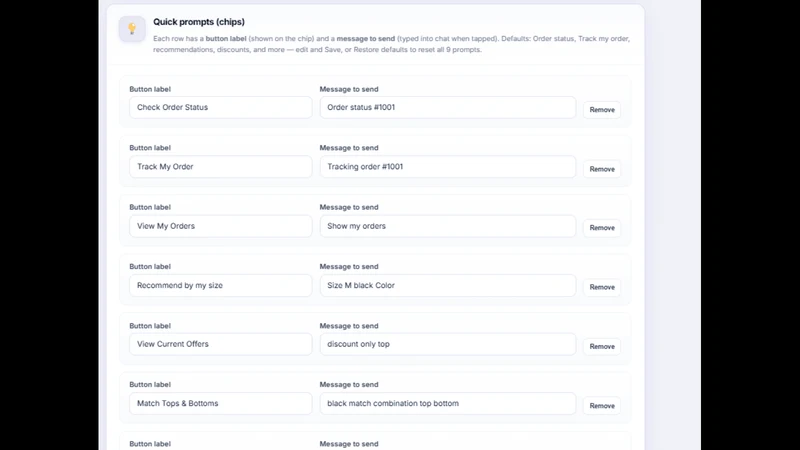Image resolution: width=800 pixels, height=450 pixels.
Task: Edit the Check Order Status button label field
Action: tap(220, 107)
